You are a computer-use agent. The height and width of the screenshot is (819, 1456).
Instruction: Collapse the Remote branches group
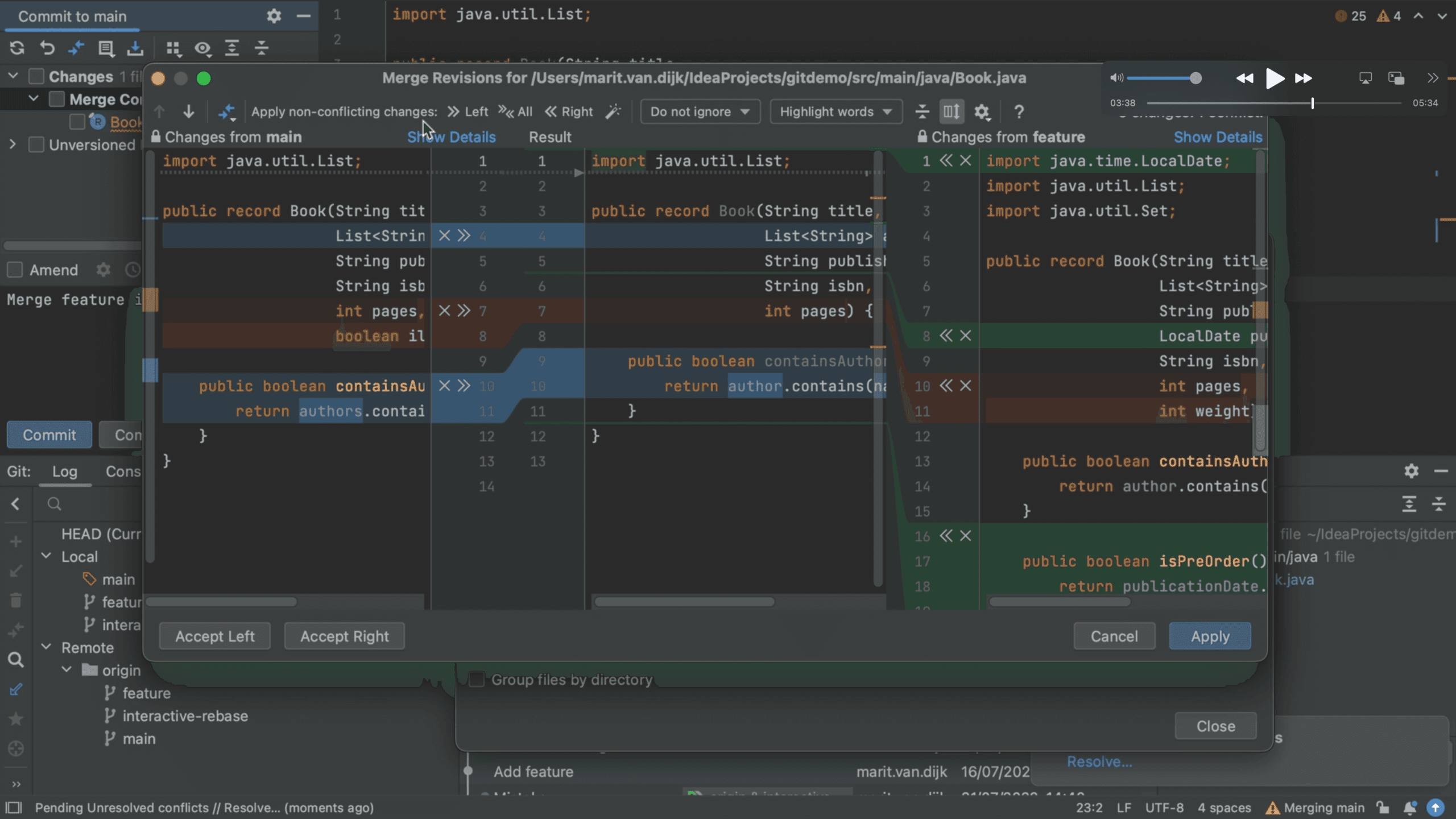pos(46,647)
